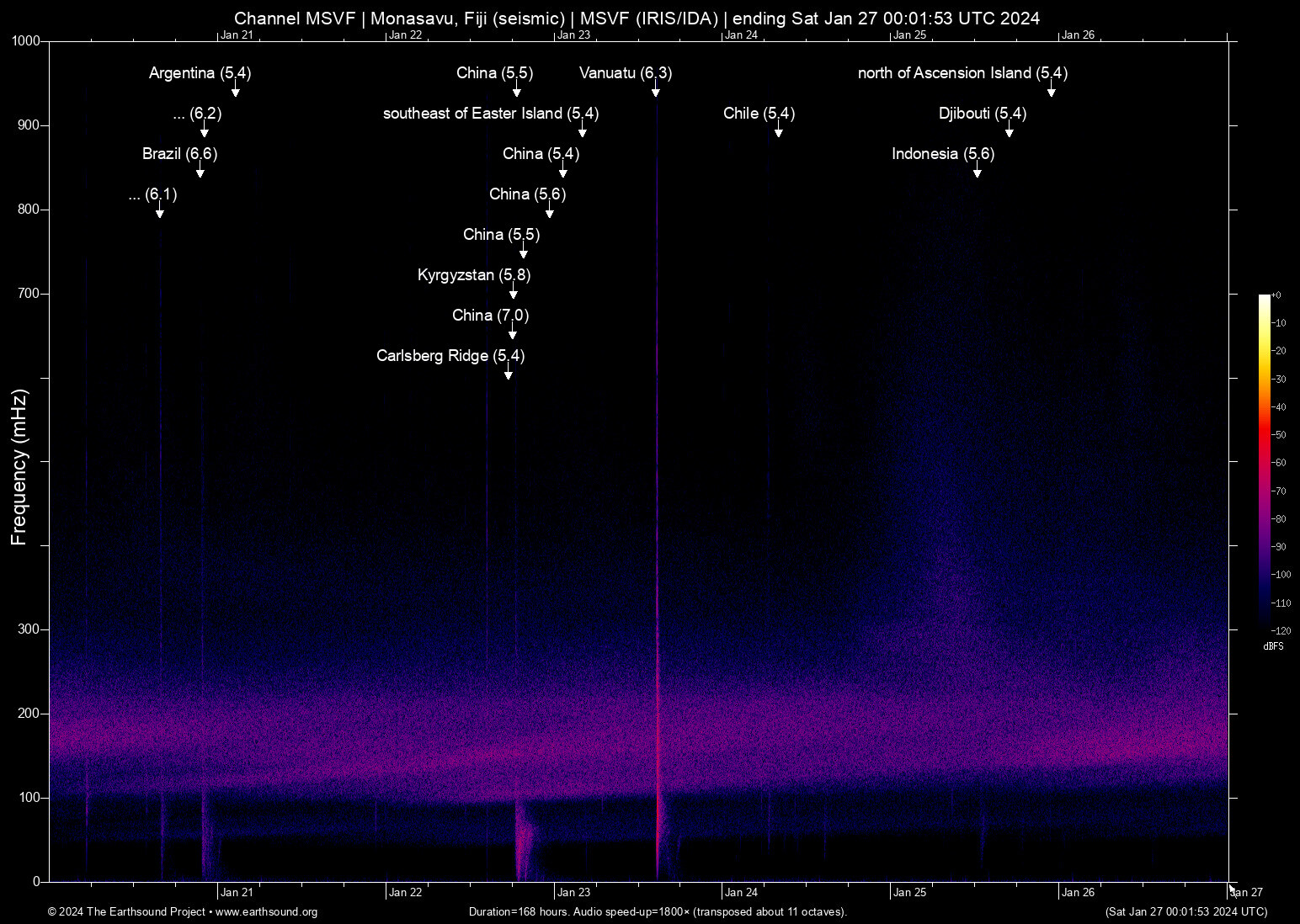Image resolution: width=1300 pixels, height=924 pixels.
Task: Click the Earthsound Project copyright text
Action: 126,912
